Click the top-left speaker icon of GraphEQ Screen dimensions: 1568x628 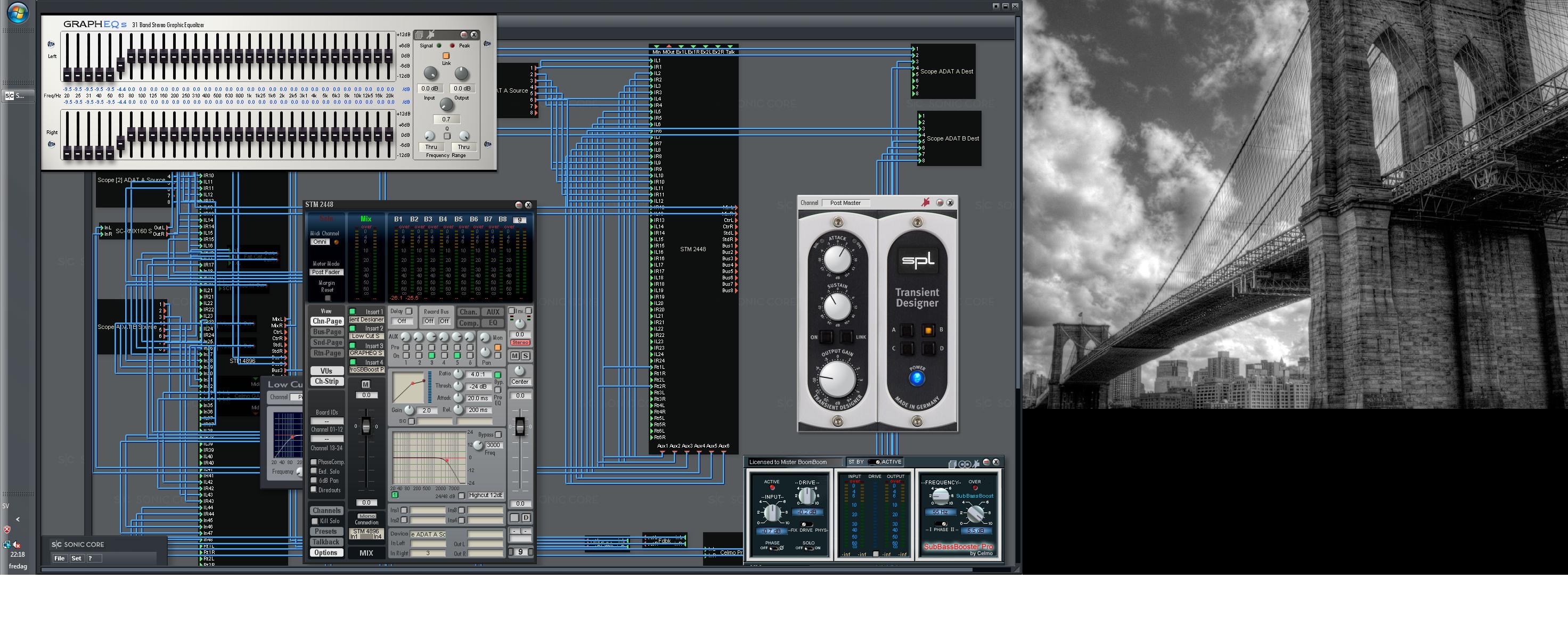click(x=51, y=44)
